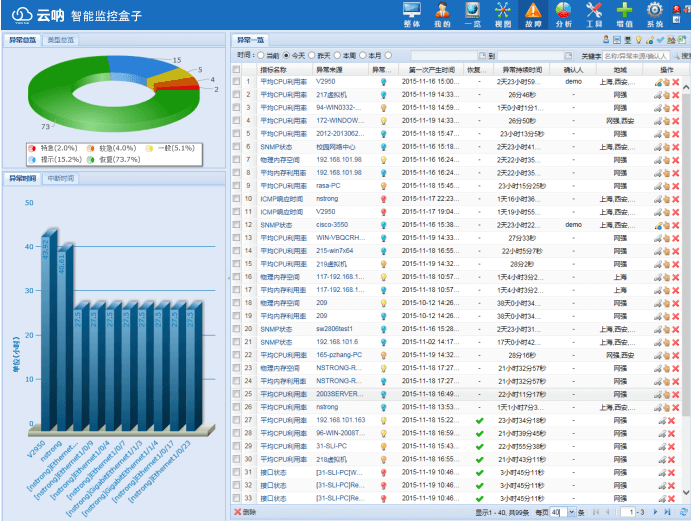The image size is (691, 523).
Task: Click the 删除 button at table bottom
Action: tap(245, 512)
